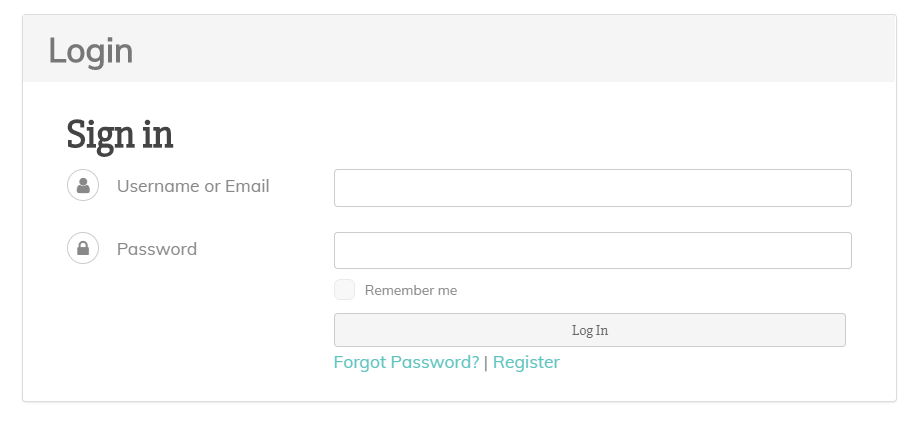The image size is (921, 427).
Task: Click the Sign in heading
Action: [x=120, y=134]
